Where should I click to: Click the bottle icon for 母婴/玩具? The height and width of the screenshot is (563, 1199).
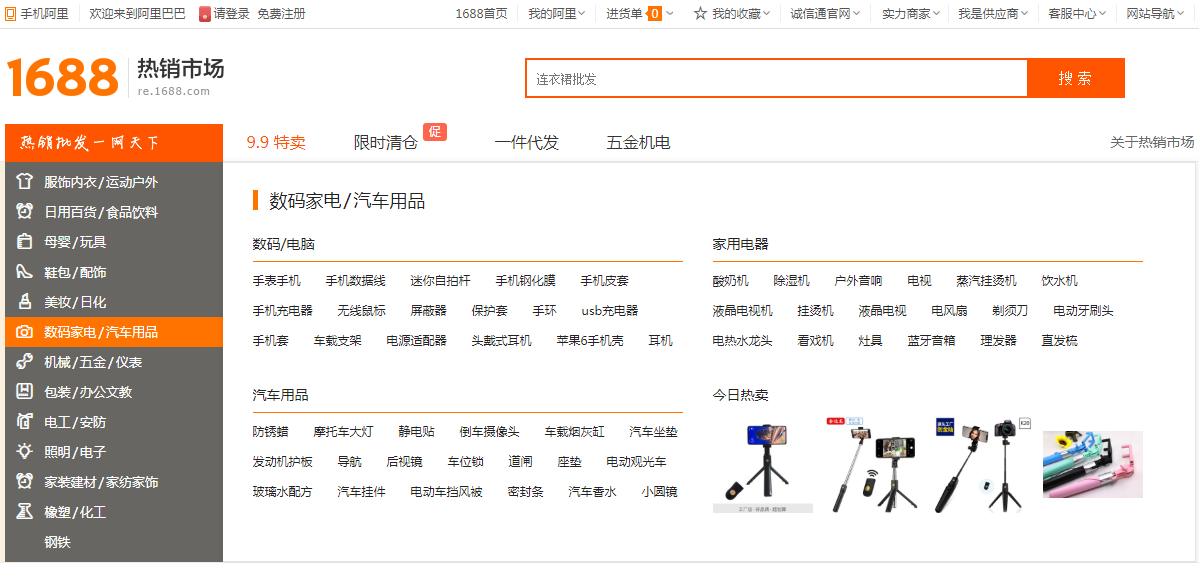coord(24,242)
